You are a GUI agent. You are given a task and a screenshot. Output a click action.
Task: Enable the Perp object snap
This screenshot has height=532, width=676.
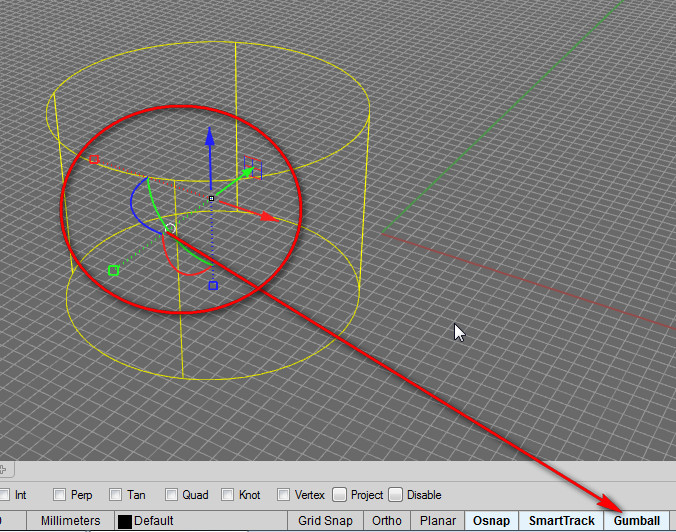pos(59,494)
